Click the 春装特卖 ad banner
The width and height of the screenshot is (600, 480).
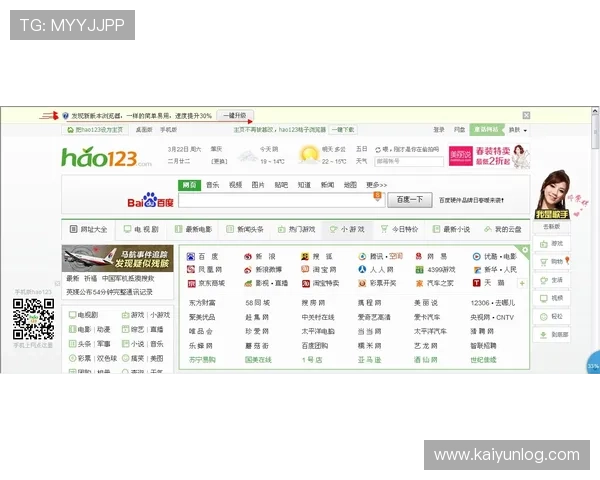tap(489, 156)
